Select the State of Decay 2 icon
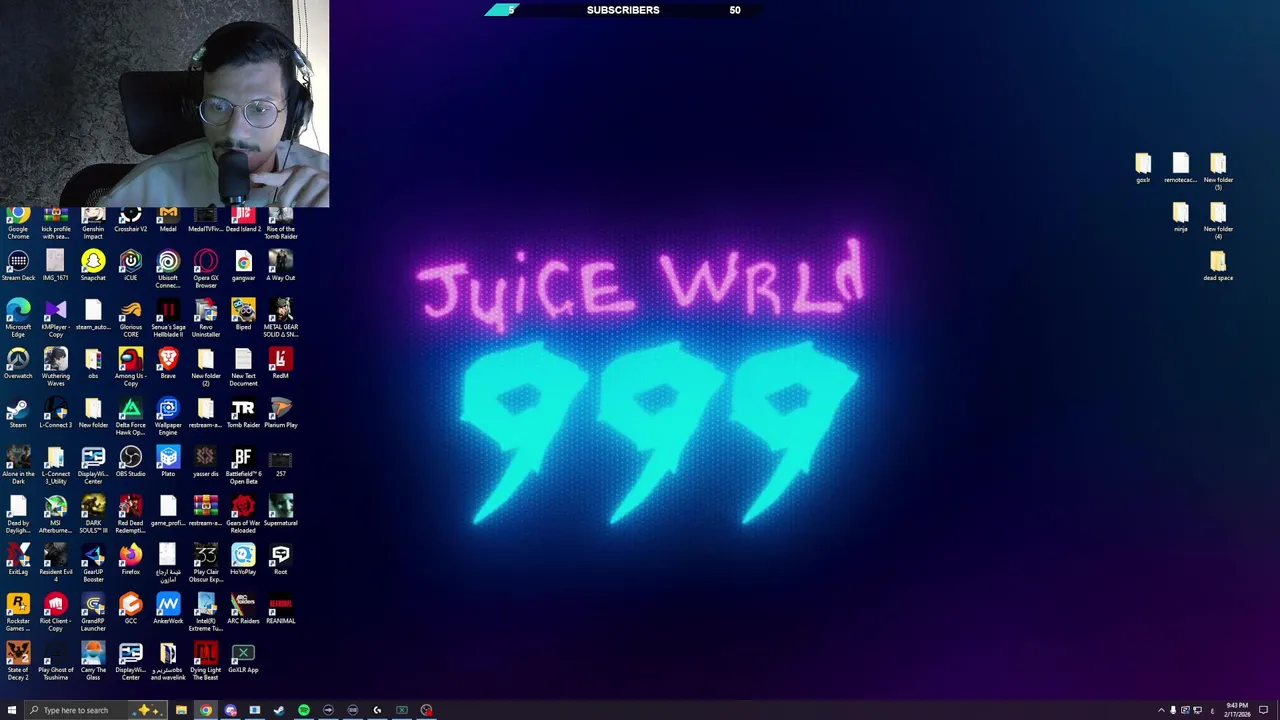Image resolution: width=1280 pixels, height=720 pixels. click(x=18, y=662)
